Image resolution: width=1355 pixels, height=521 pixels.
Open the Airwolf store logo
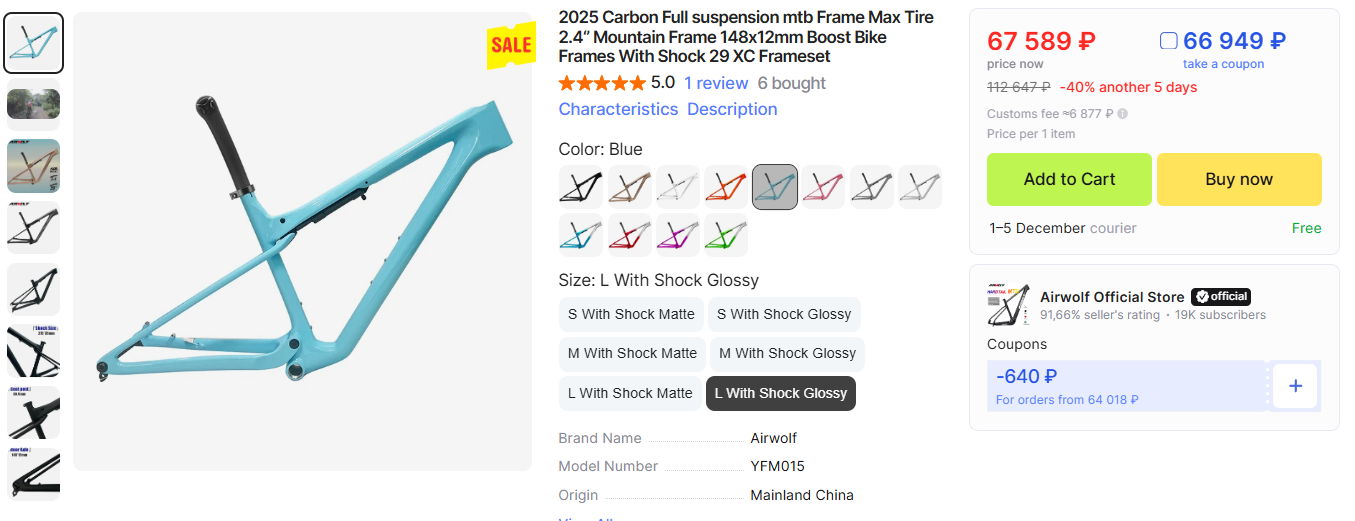pyautogui.click(x=1008, y=305)
